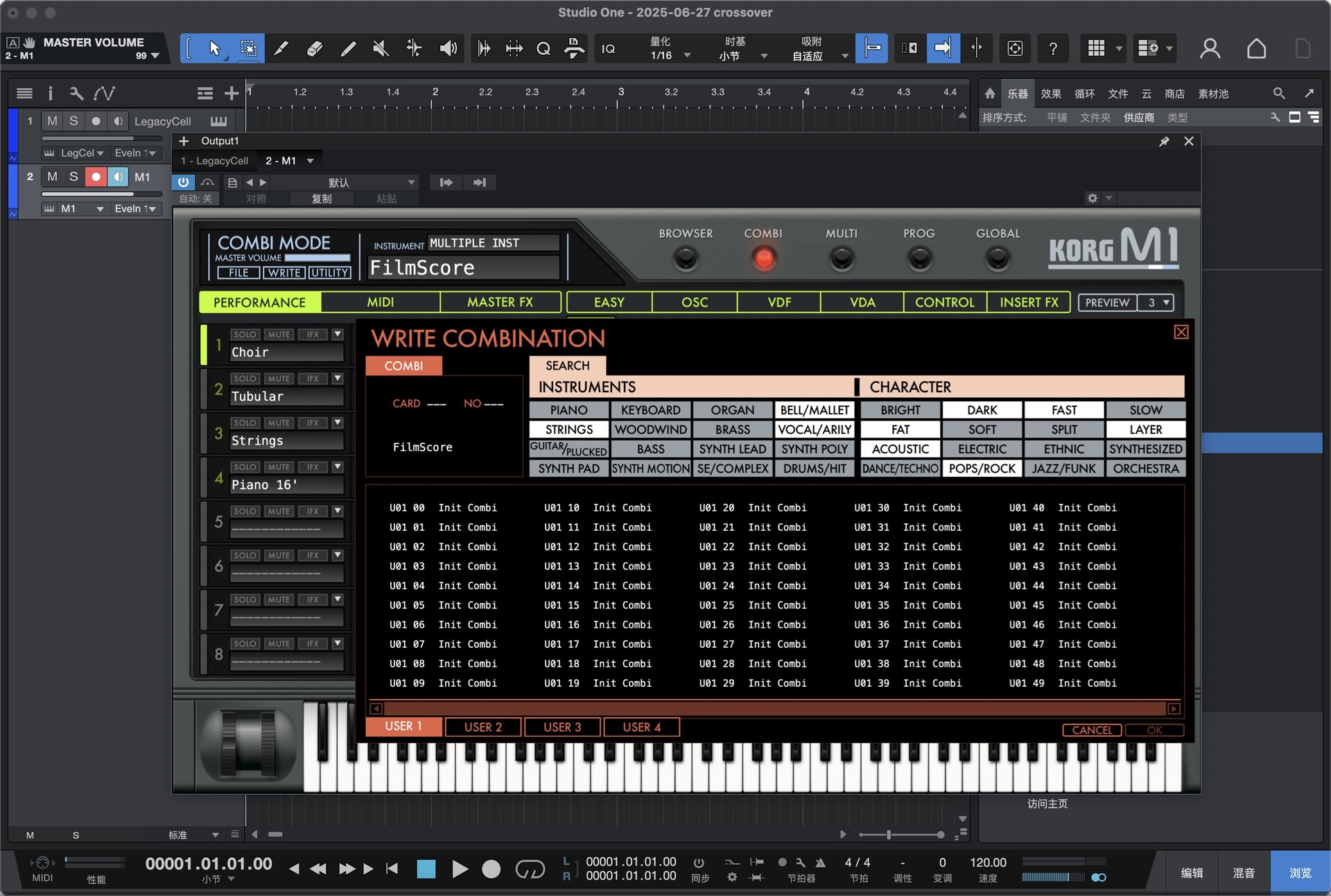This screenshot has width=1331, height=896.
Task: Click the UTILITY button
Action: [329, 272]
